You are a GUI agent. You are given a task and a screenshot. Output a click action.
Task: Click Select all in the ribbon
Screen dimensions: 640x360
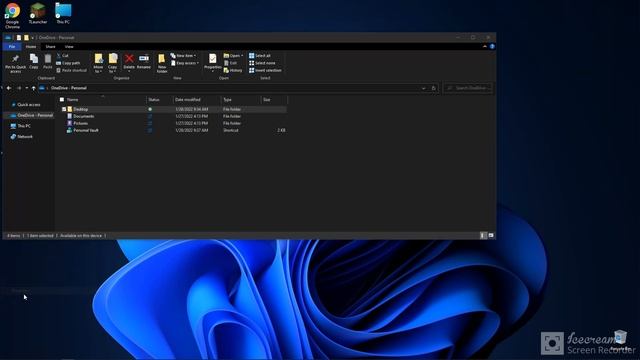tap(260, 56)
